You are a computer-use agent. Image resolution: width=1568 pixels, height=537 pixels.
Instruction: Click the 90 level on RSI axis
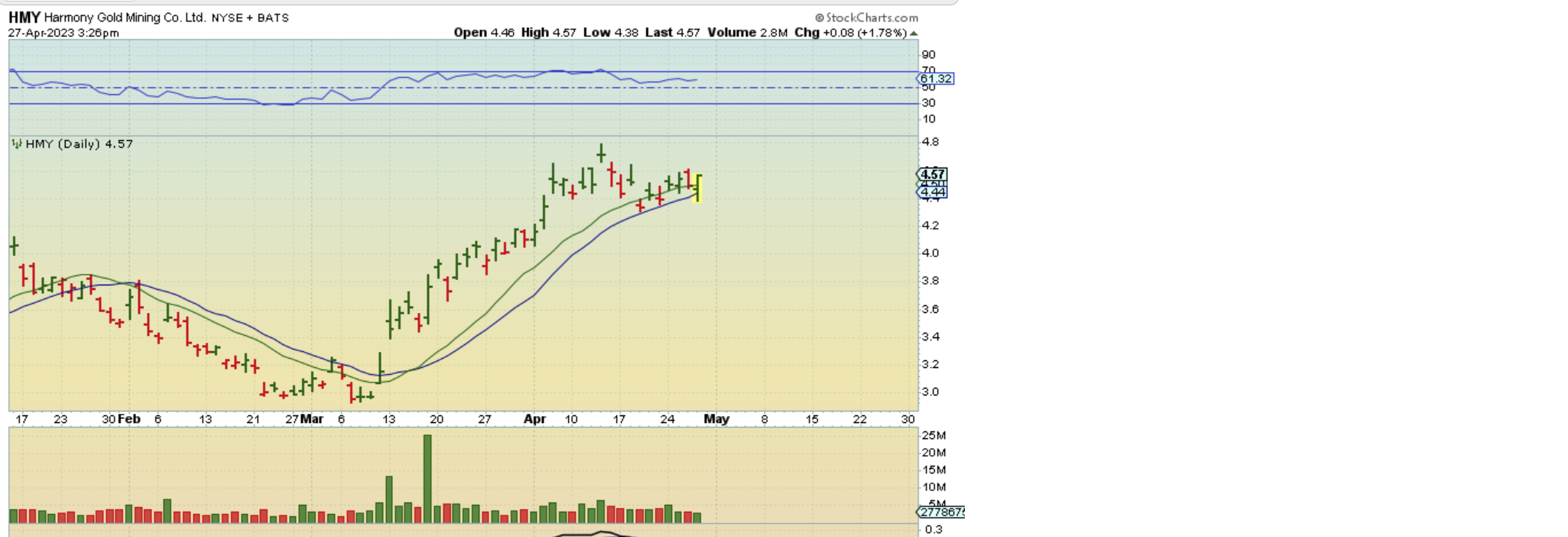tap(928, 54)
